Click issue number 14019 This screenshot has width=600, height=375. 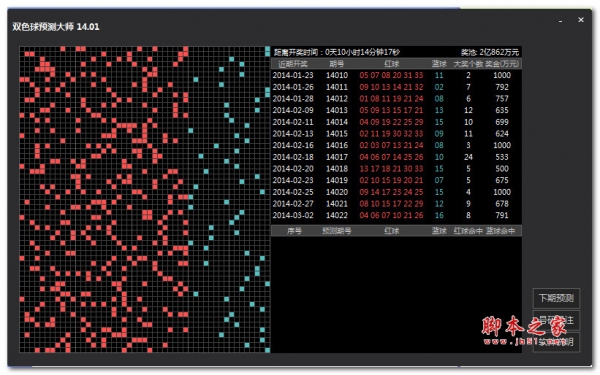click(337, 180)
